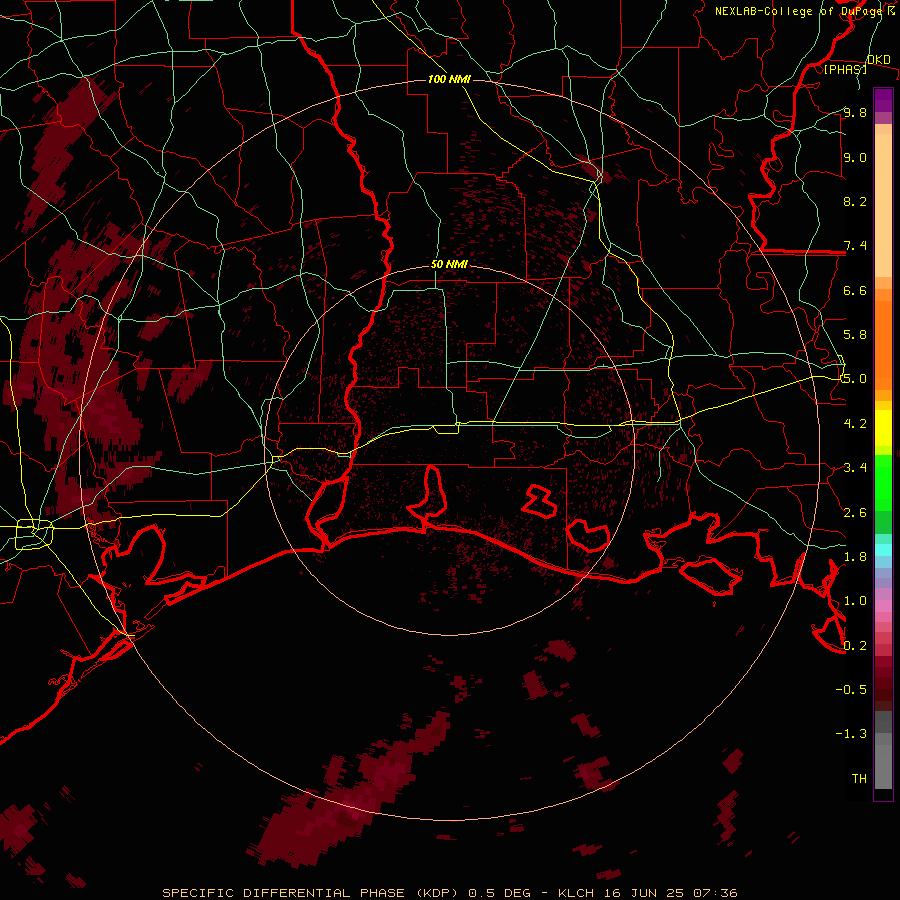Click the 5.0 value on color scale
The image size is (900, 900).
855,379
